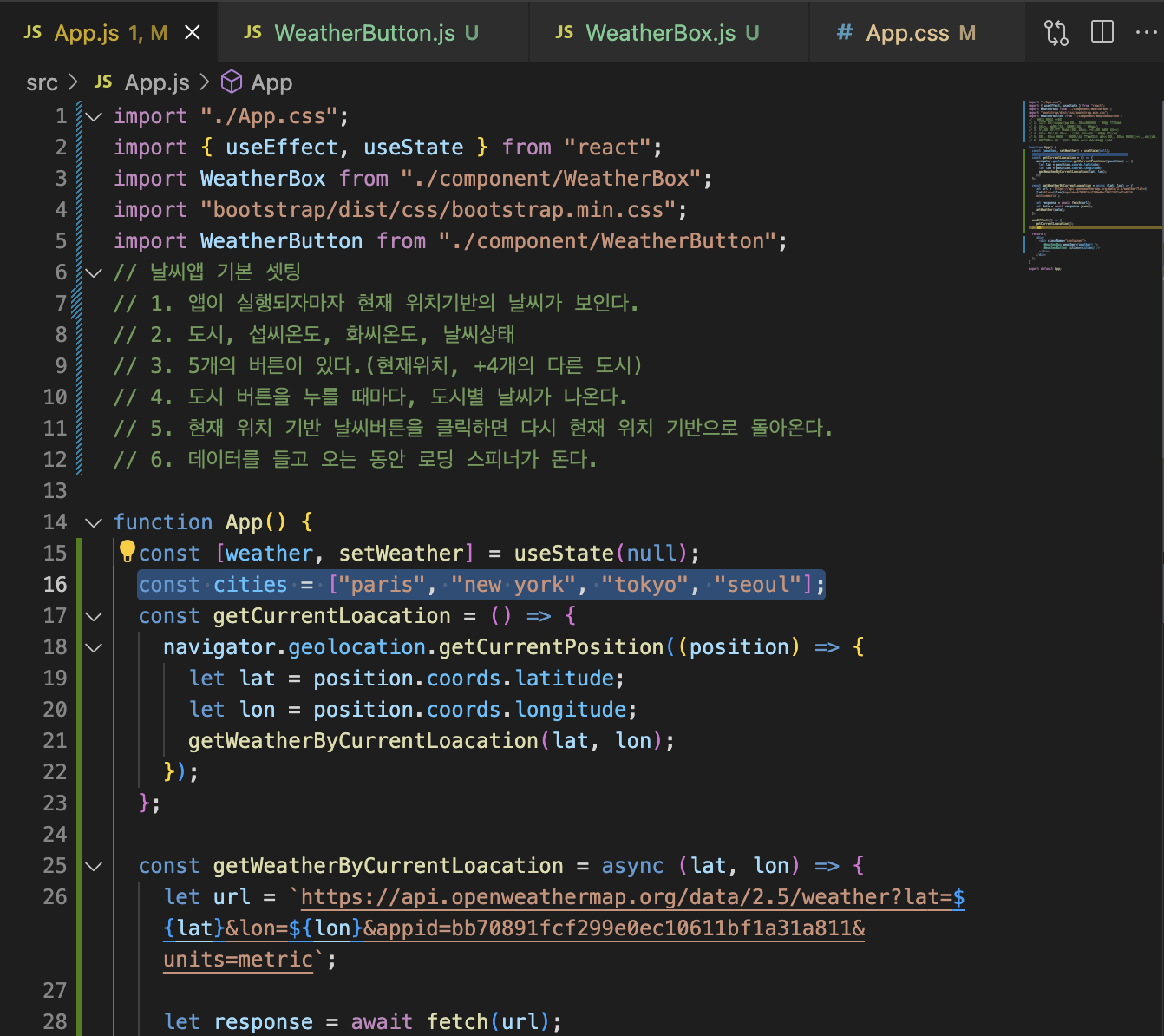Fold getCurrentLoacation at line 17

pos(94,616)
